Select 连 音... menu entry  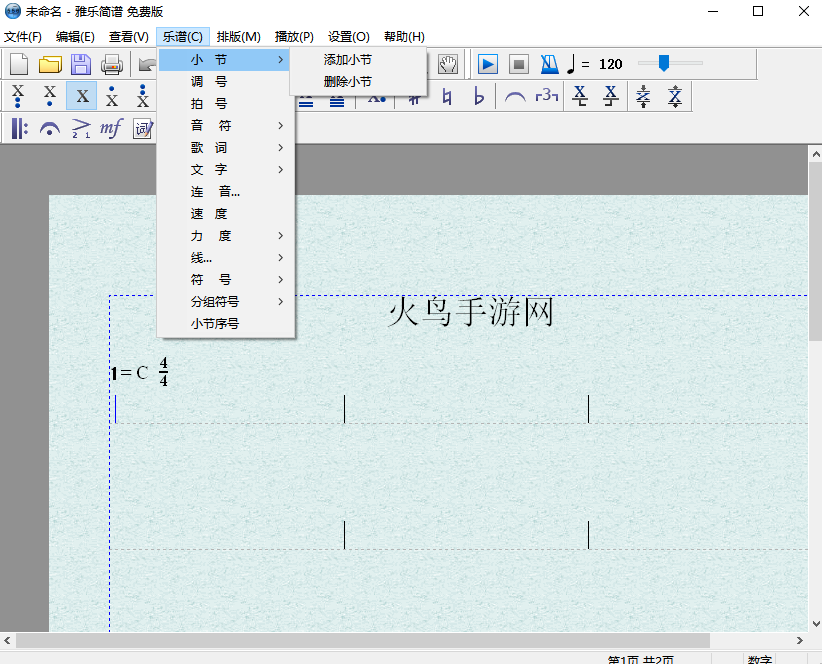point(224,192)
